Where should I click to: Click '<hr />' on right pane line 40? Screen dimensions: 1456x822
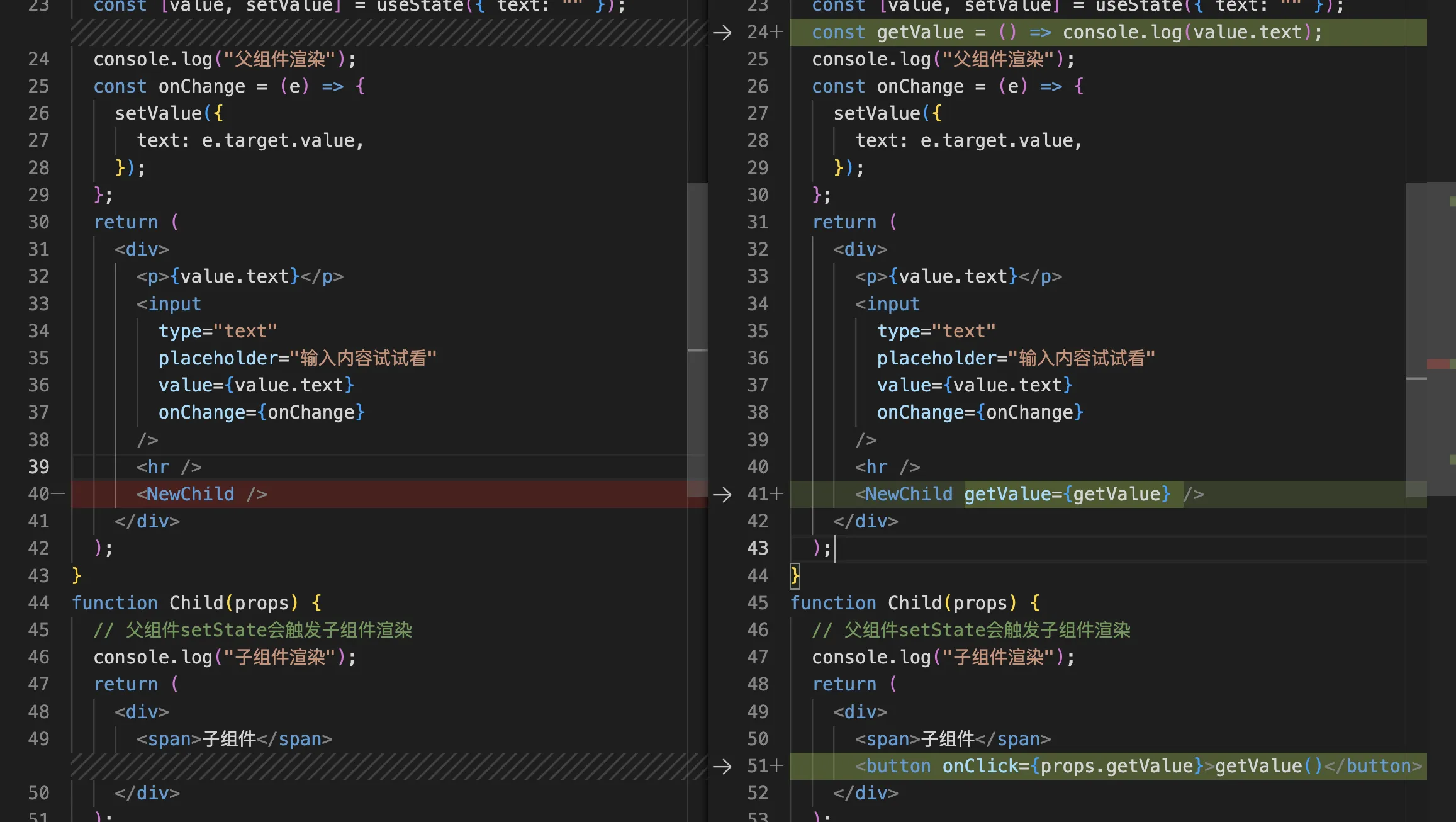(x=888, y=467)
